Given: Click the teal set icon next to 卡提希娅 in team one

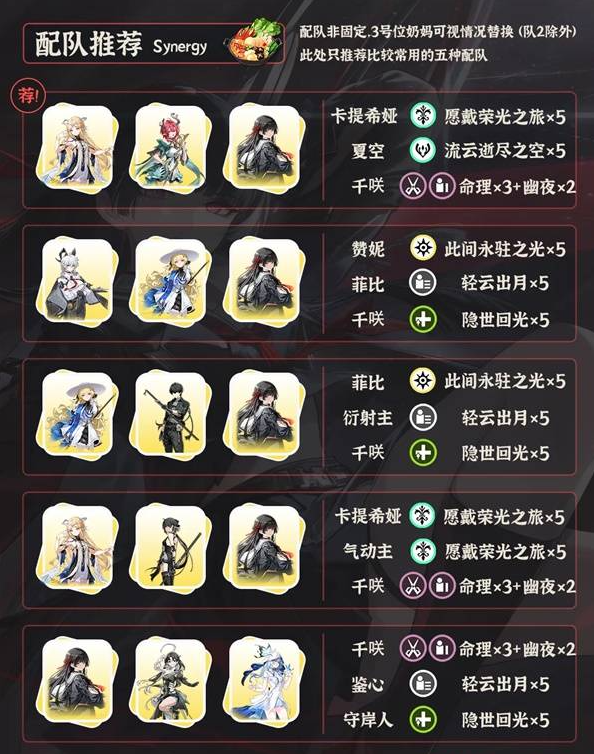Looking at the screenshot, I should (x=423, y=115).
